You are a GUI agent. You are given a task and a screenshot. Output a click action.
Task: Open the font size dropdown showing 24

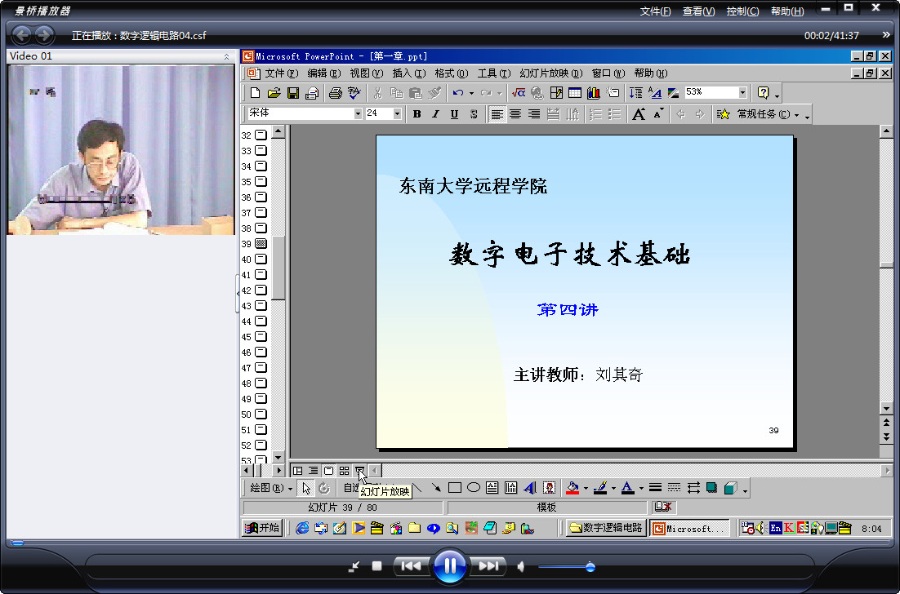coord(397,114)
